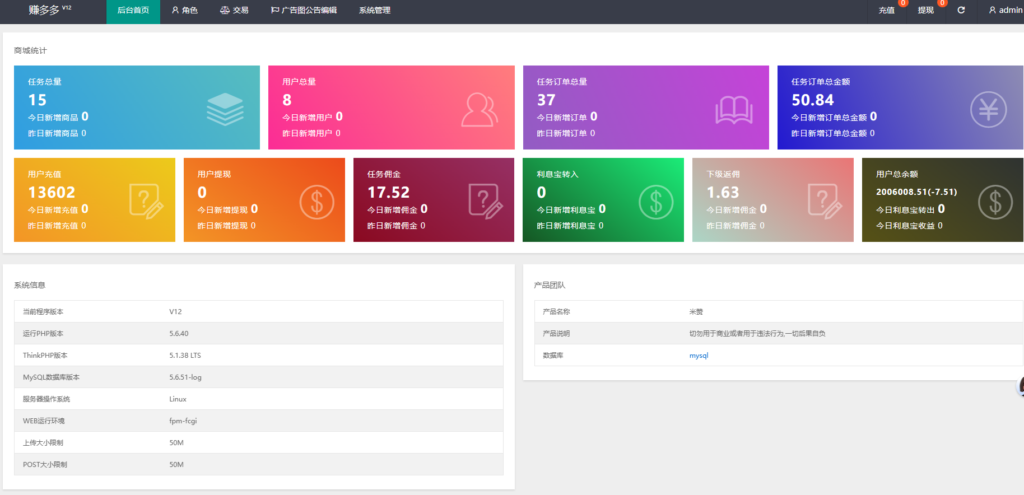Click the 充值 notification button
This screenshot has height=495, width=1024.
click(x=887, y=10)
